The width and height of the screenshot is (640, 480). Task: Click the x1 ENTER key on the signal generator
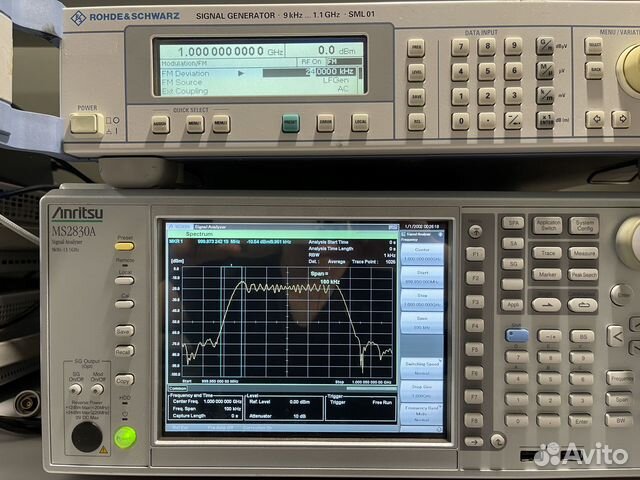(545, 120)
